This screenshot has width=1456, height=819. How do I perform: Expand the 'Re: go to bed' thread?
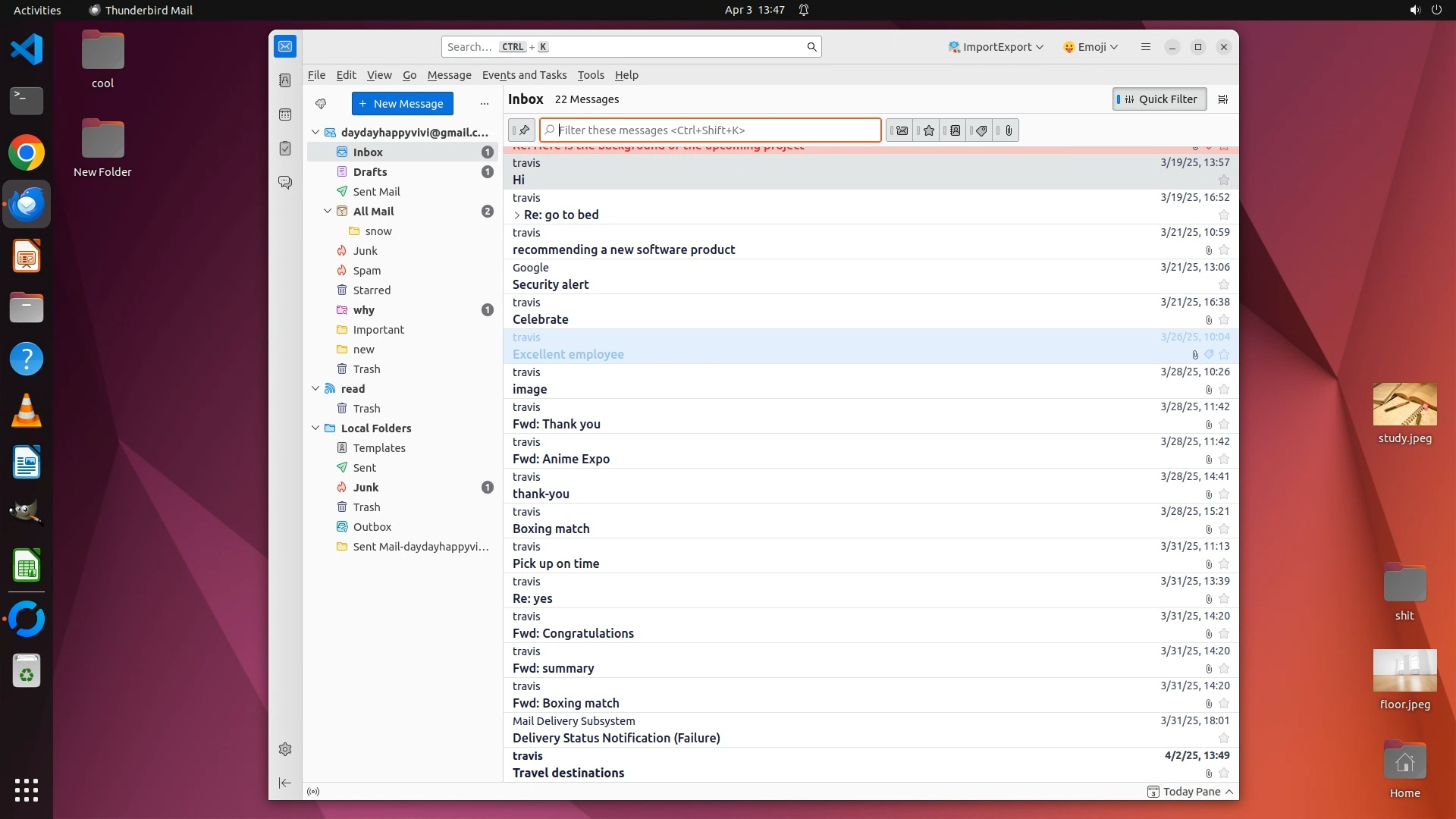point(517,215)
